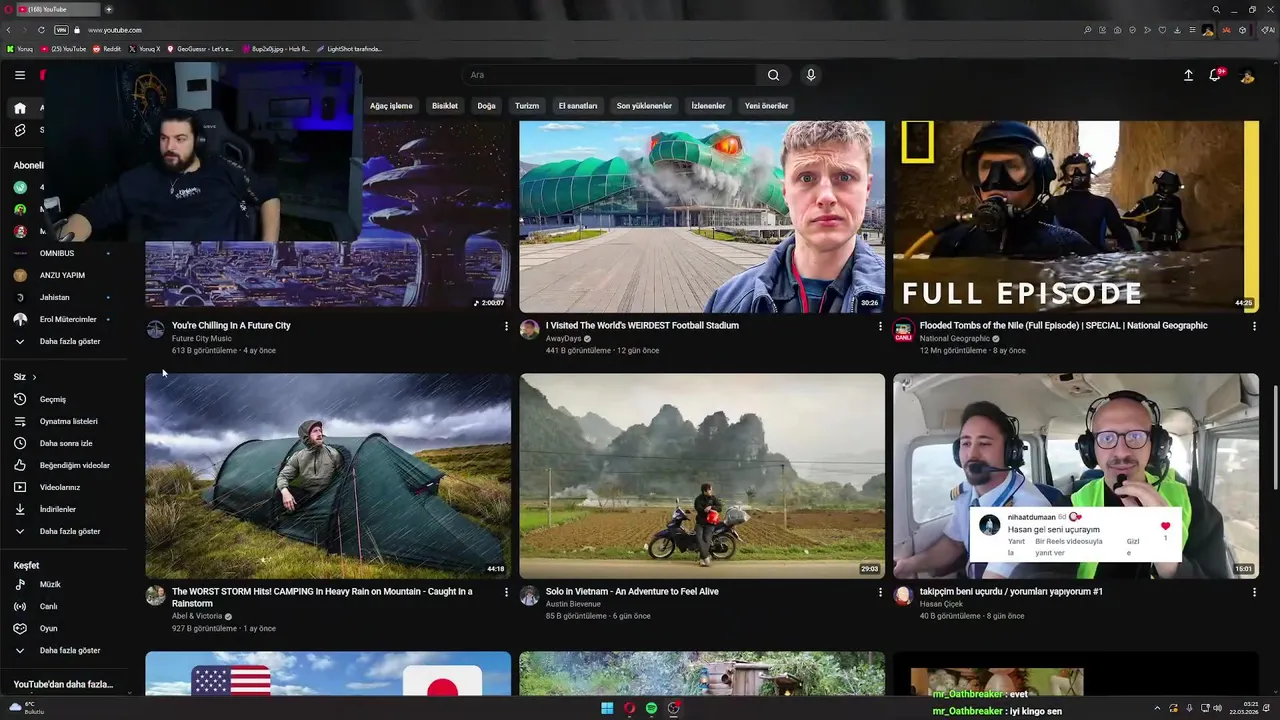This screenshot has width=1280, height=720.
Task: Open the YouTube guide hamburger menu
Action: [x=20, y=75]
